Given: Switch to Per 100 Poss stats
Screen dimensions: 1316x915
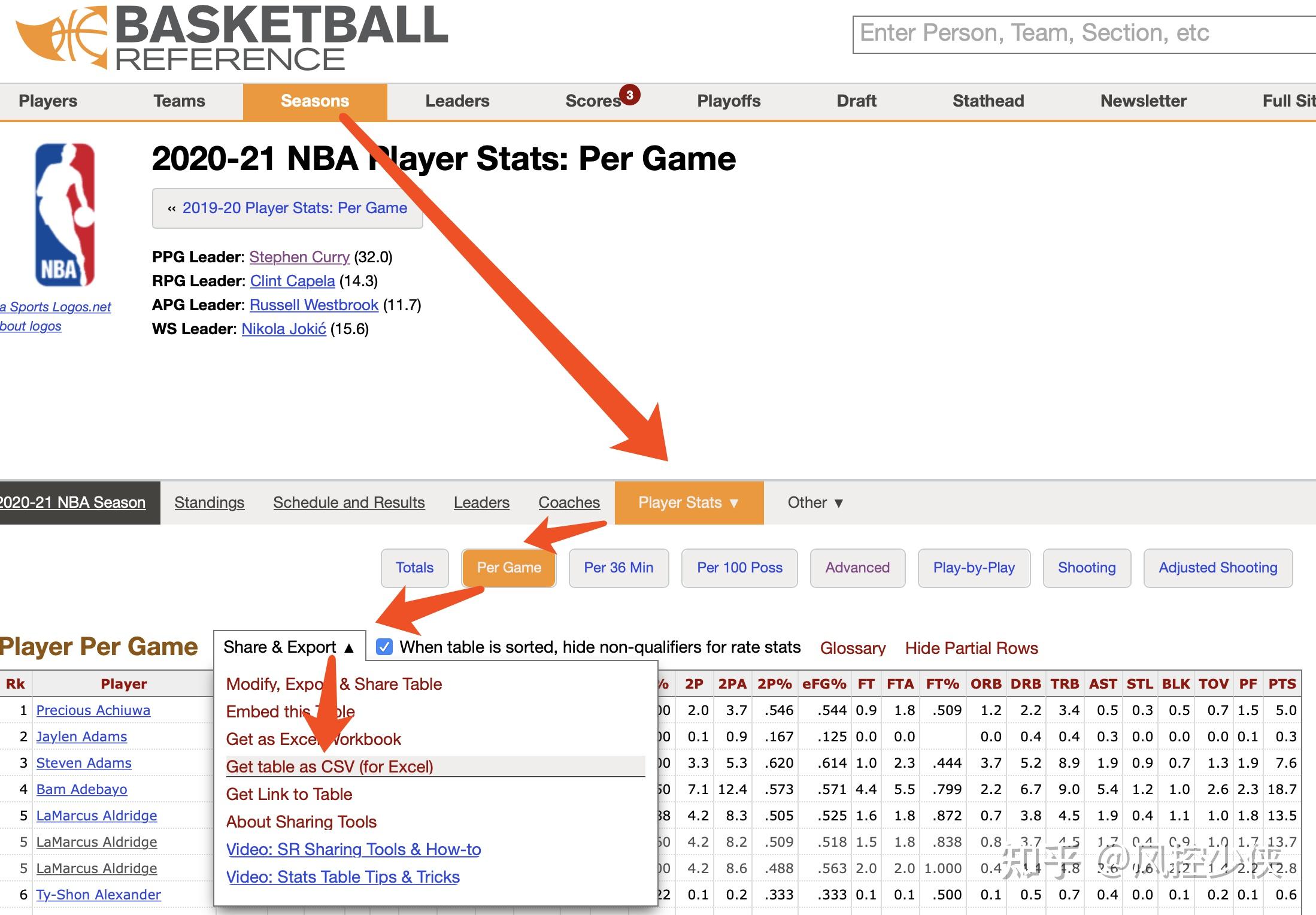Looking at the screenshot, I should click(x=739, y=568).
